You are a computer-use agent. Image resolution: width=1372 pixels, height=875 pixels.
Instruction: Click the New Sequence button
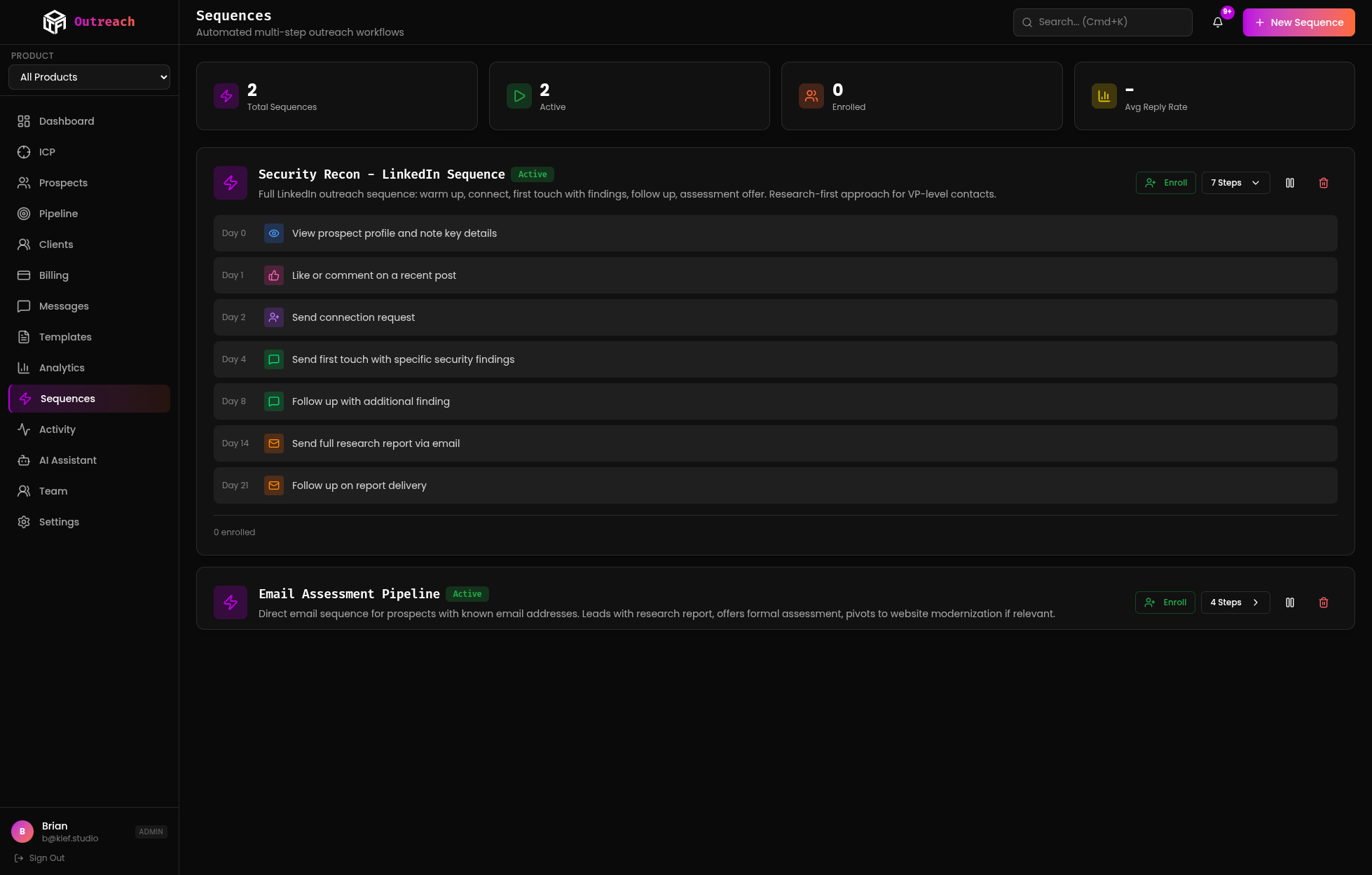1298,22
